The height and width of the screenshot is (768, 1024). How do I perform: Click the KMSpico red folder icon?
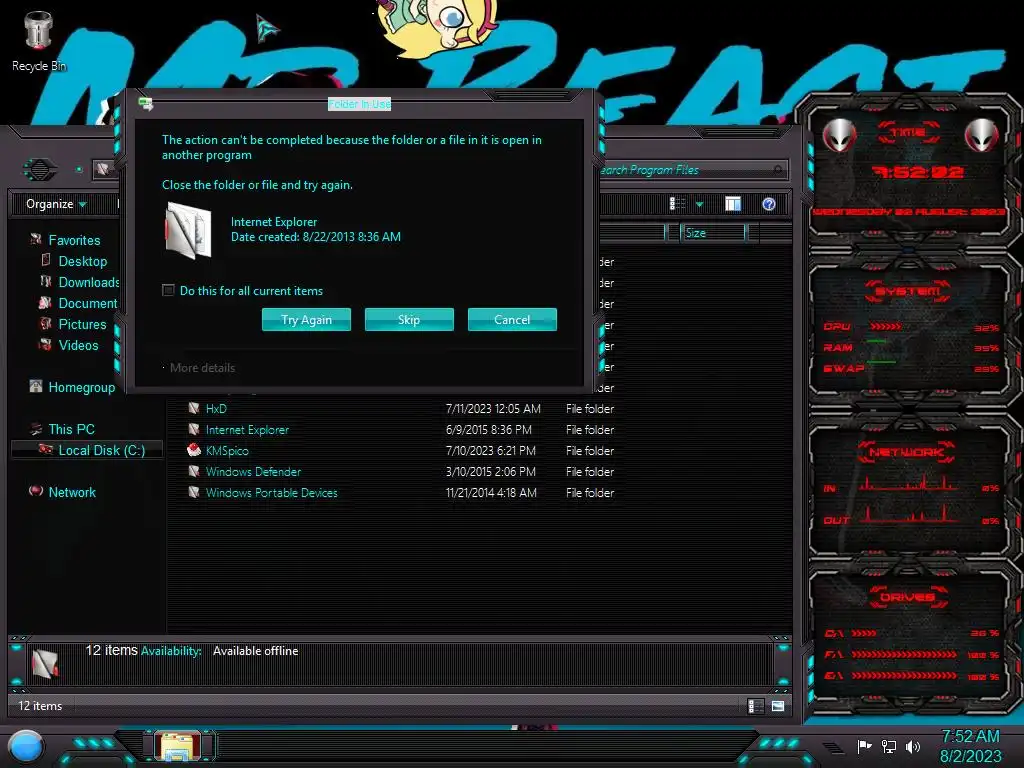tap(194, 450)
